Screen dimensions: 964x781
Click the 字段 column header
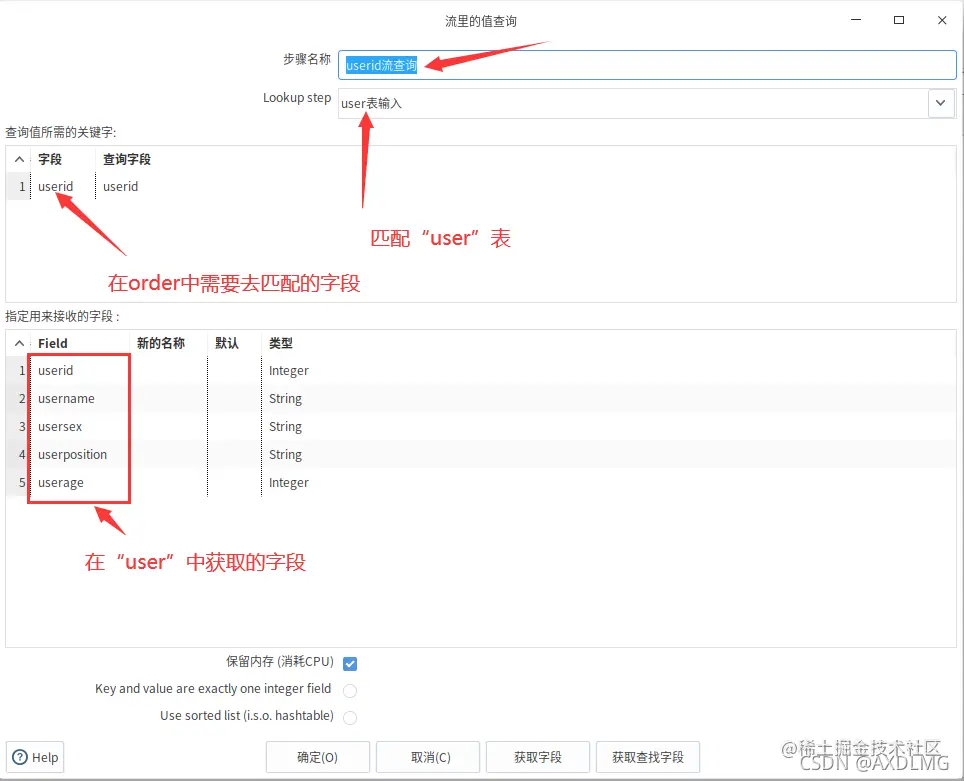[62, 159]
